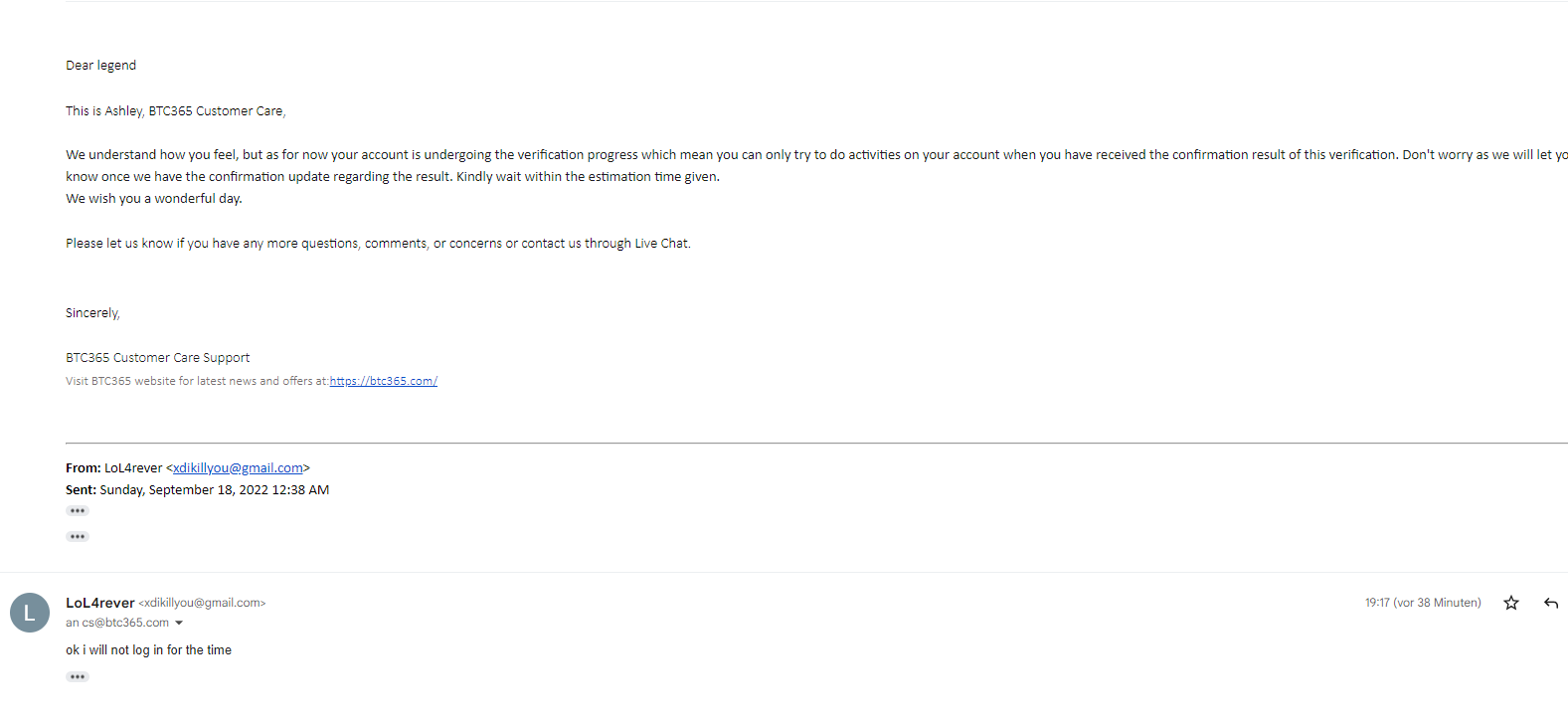Click the reply arrow icon
Screen dimensions: 1568x726
(x=1551, y=603)
